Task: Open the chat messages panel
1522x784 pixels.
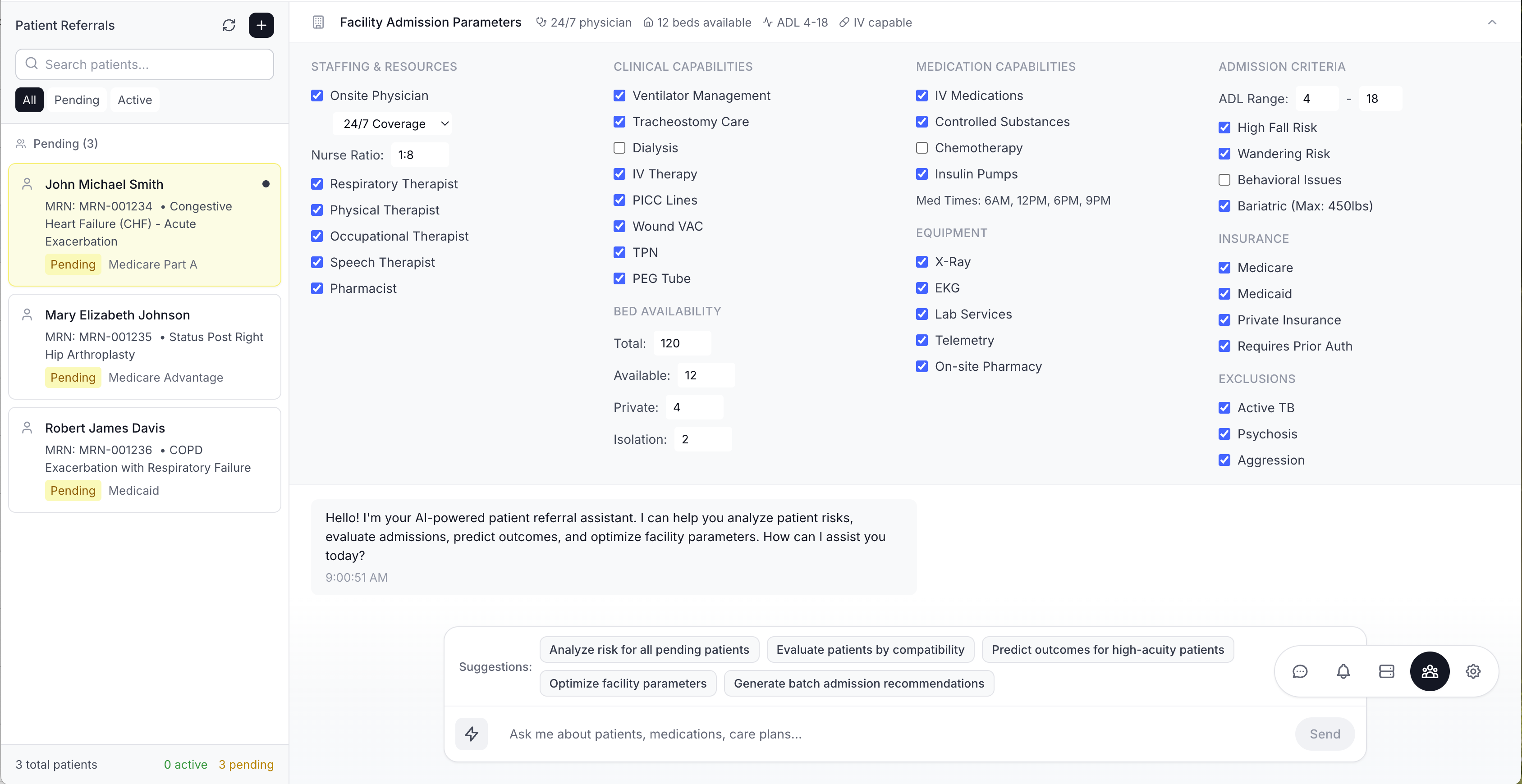Action: tap(1301, 671)
